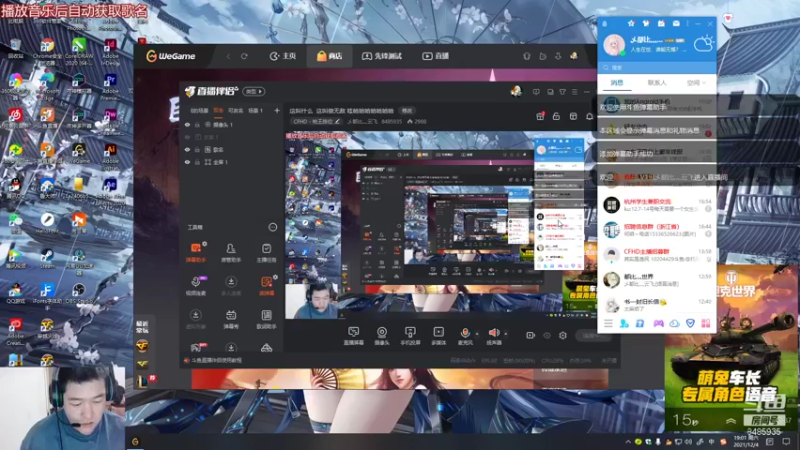Screen dimensions: 800x450
Task: Open CFHD主播招募群 QQ chat
Action: 657,255
